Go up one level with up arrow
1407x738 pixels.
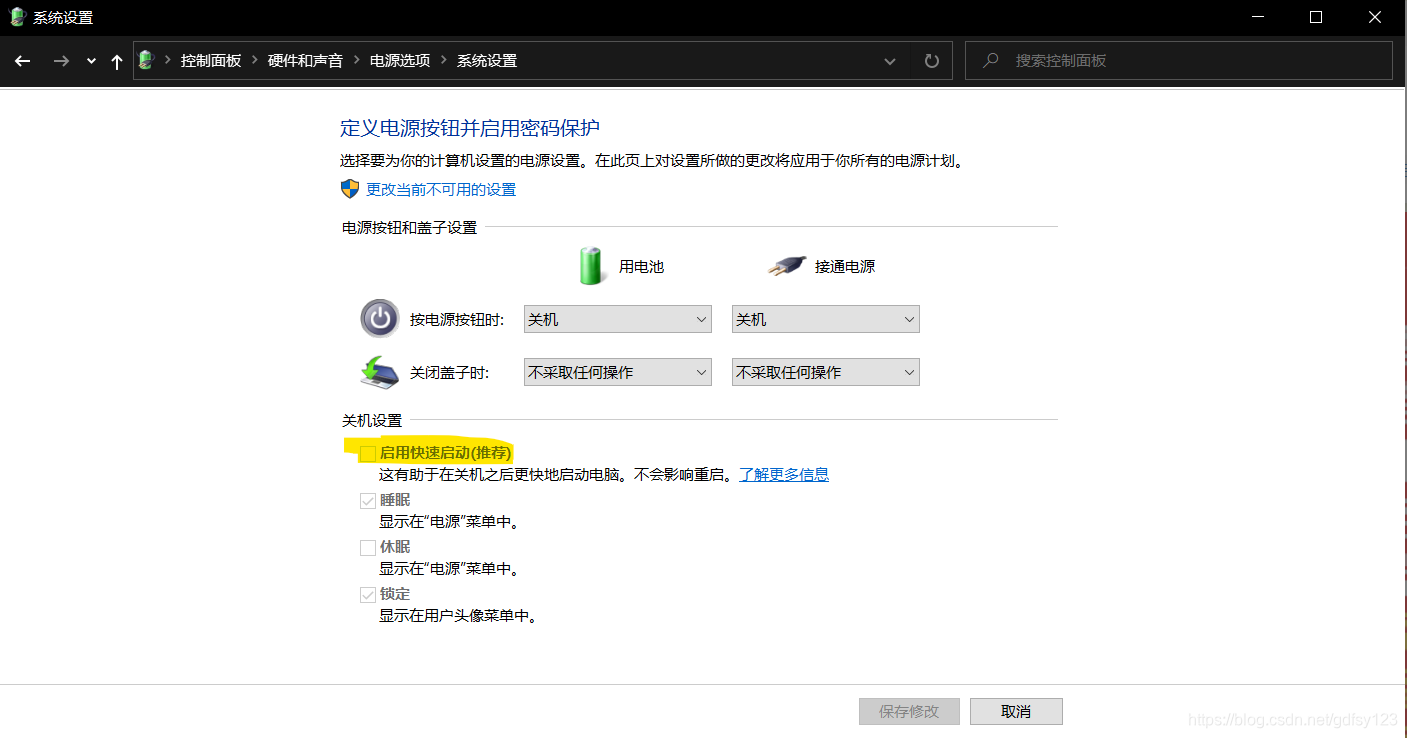pos(117,61)
